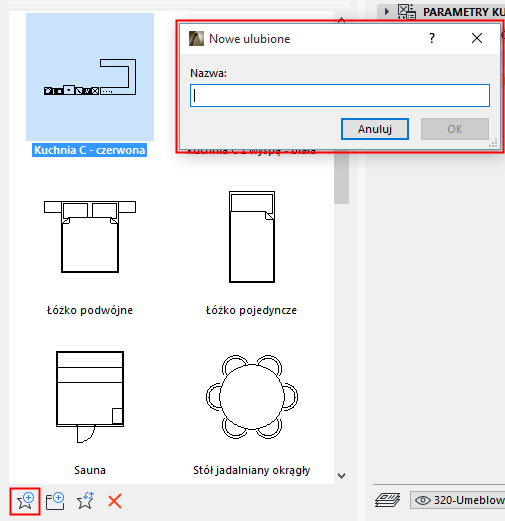Click the layers stack icon

[387, 500]
